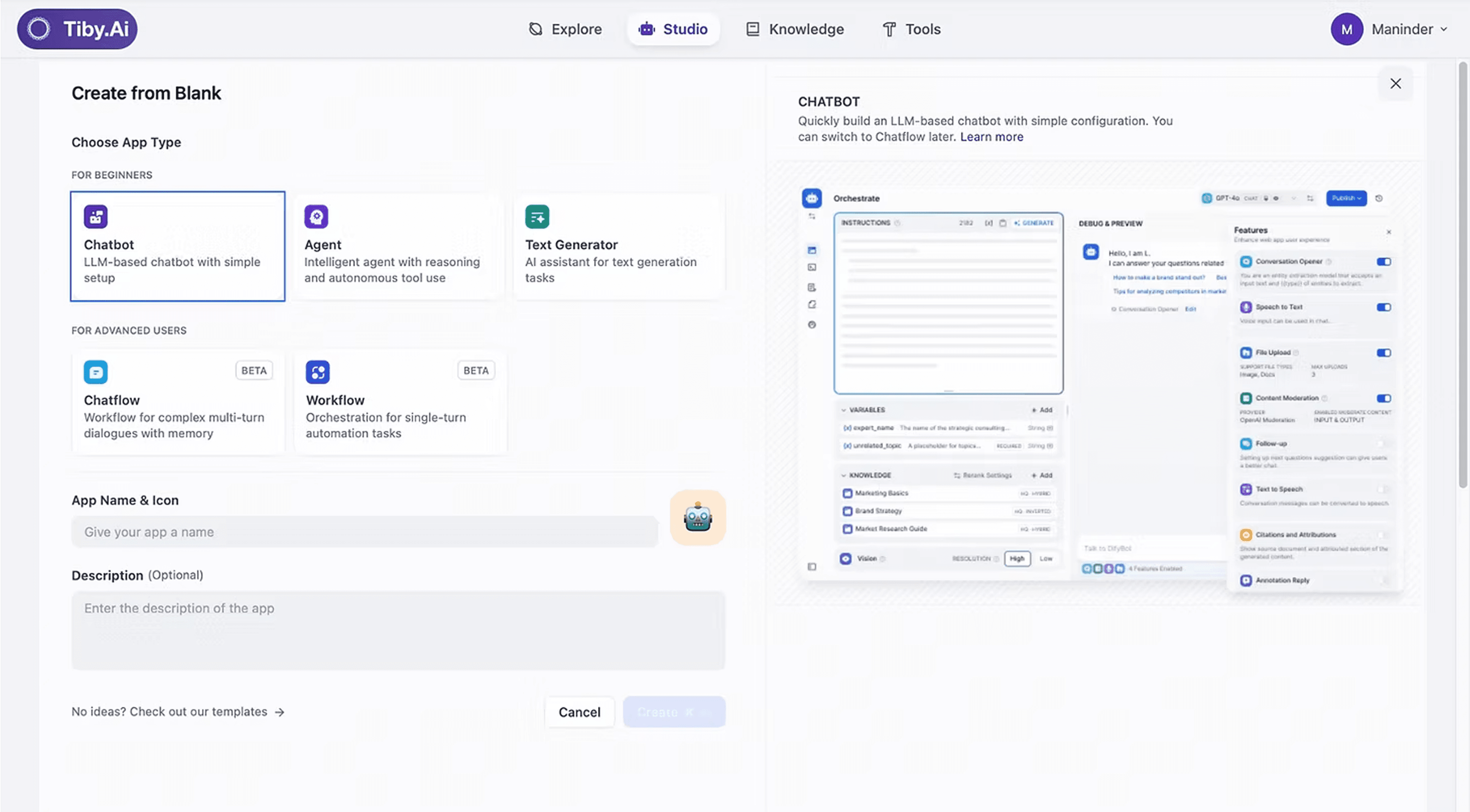This screenshot has height=812, width=1470.
Task: Select the Agent app type icon
Action: [x=317, y=216]
